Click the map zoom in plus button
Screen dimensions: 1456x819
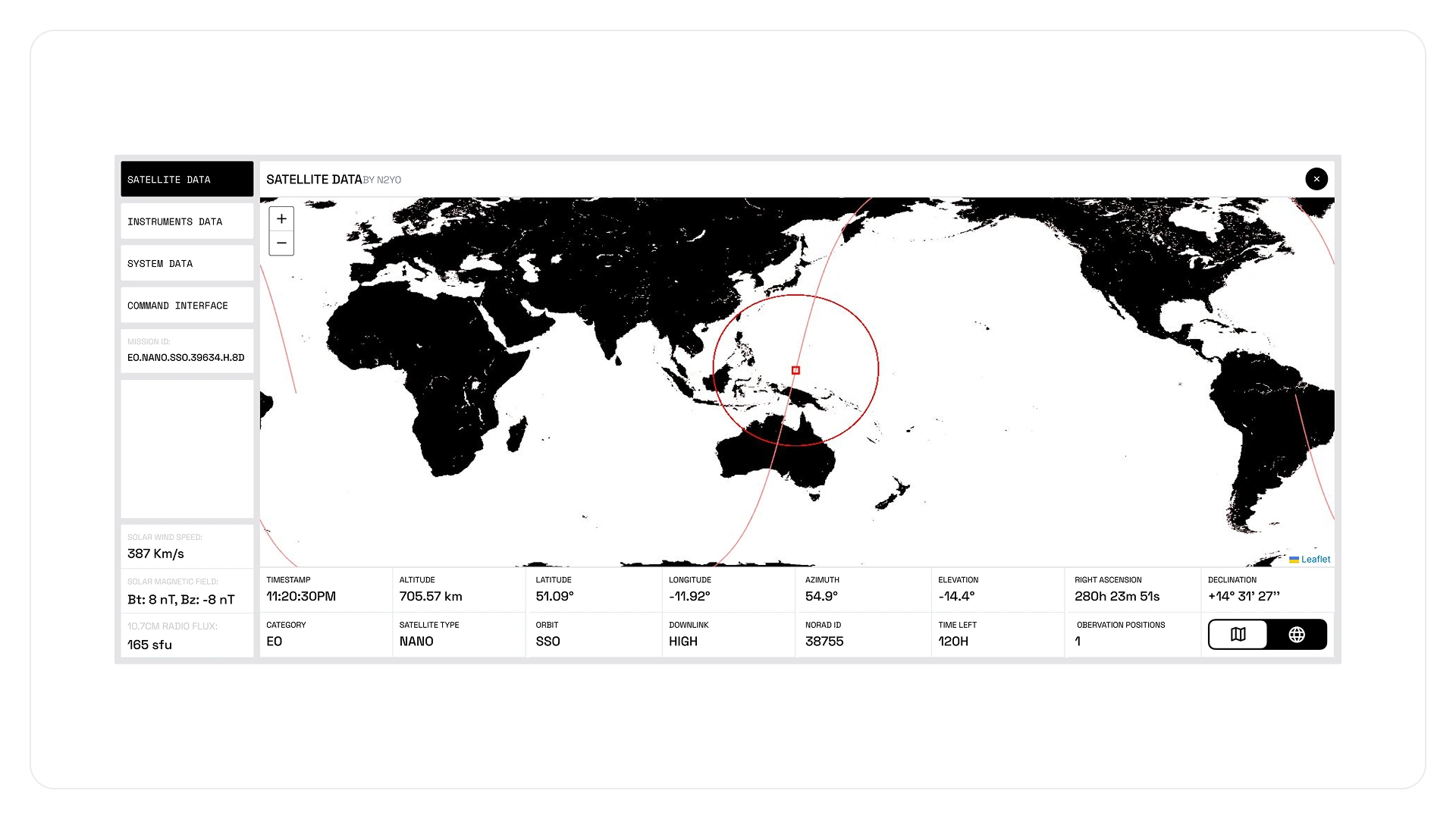pos(281,219)
